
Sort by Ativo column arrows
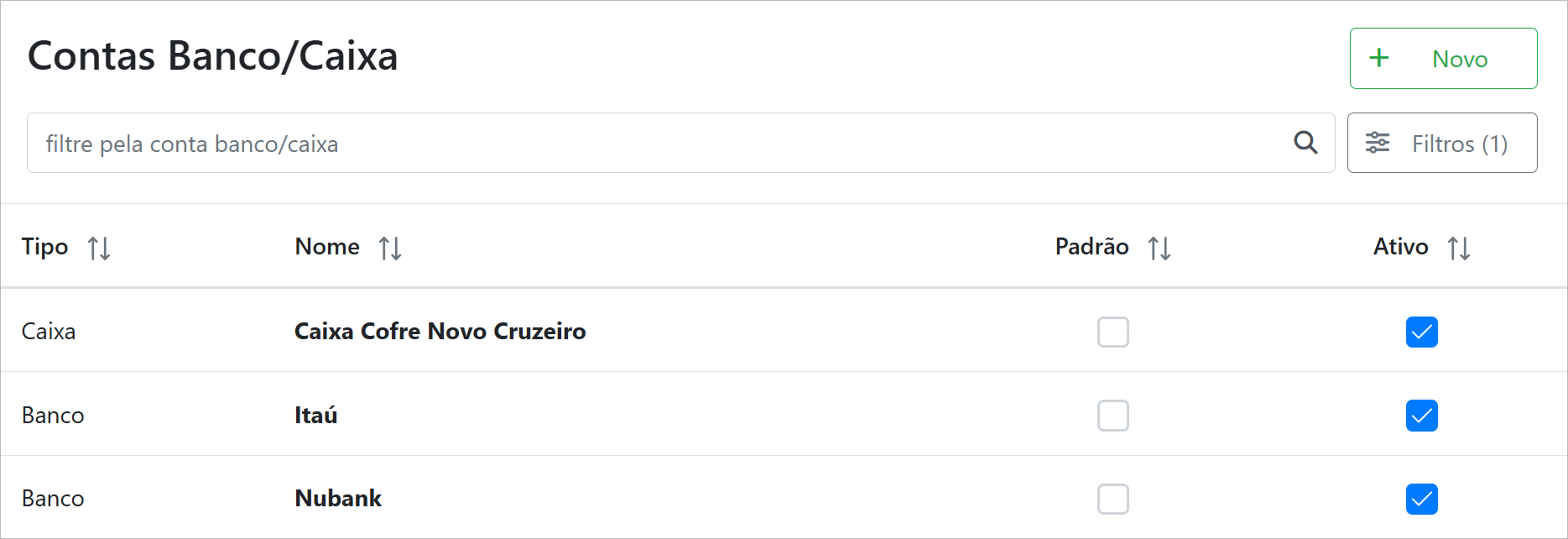1459,249
